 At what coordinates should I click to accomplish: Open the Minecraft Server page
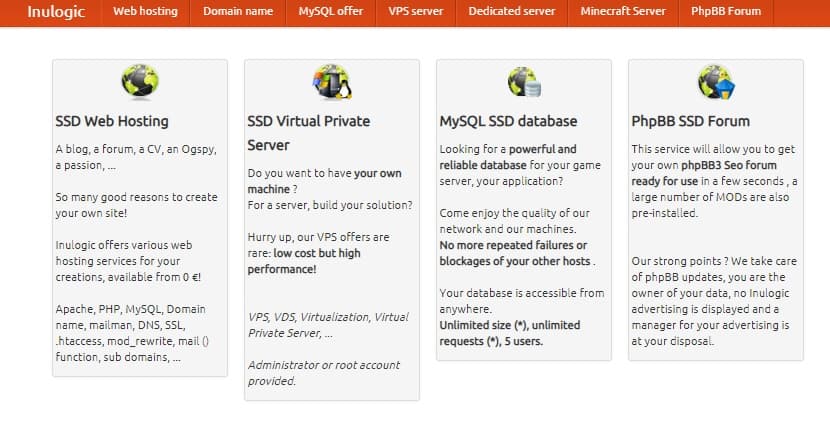tap(623, 11)
